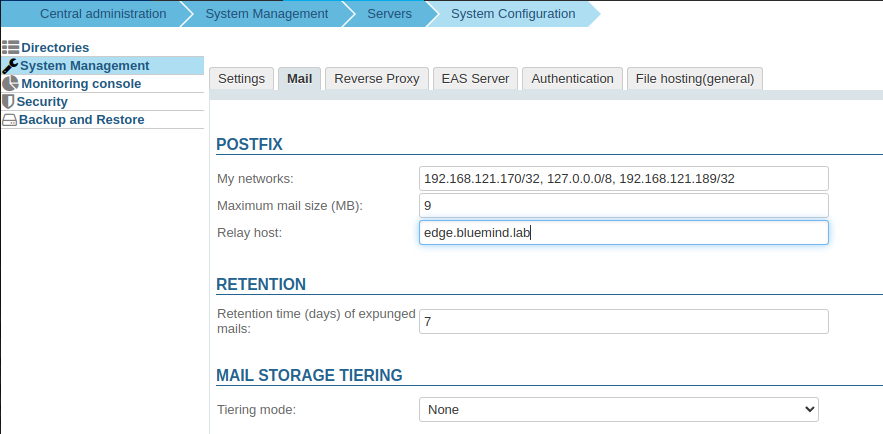Edit the Retention time days field
883x434 pixels.
624,321
